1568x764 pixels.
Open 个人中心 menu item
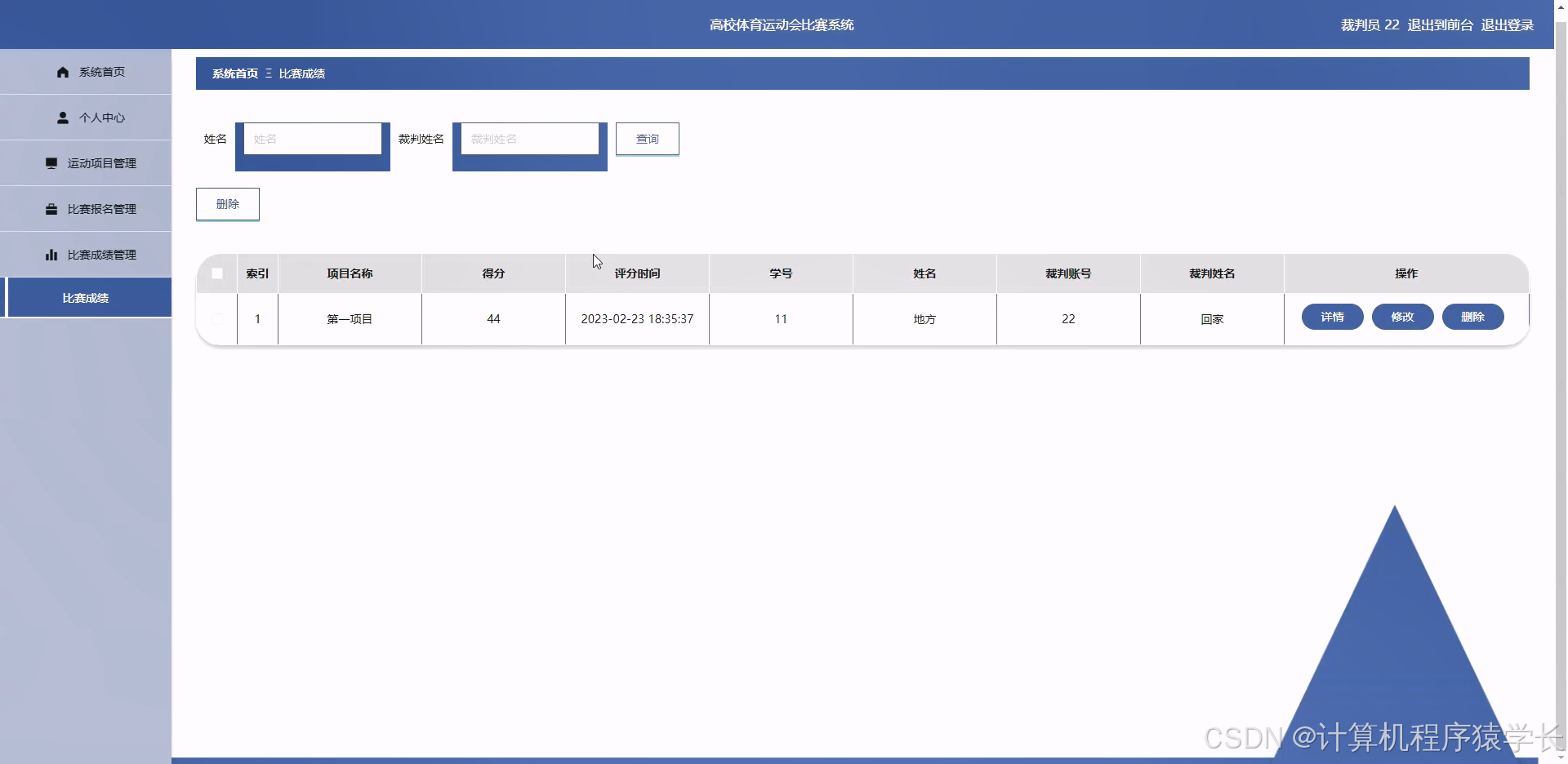[86, 118]
